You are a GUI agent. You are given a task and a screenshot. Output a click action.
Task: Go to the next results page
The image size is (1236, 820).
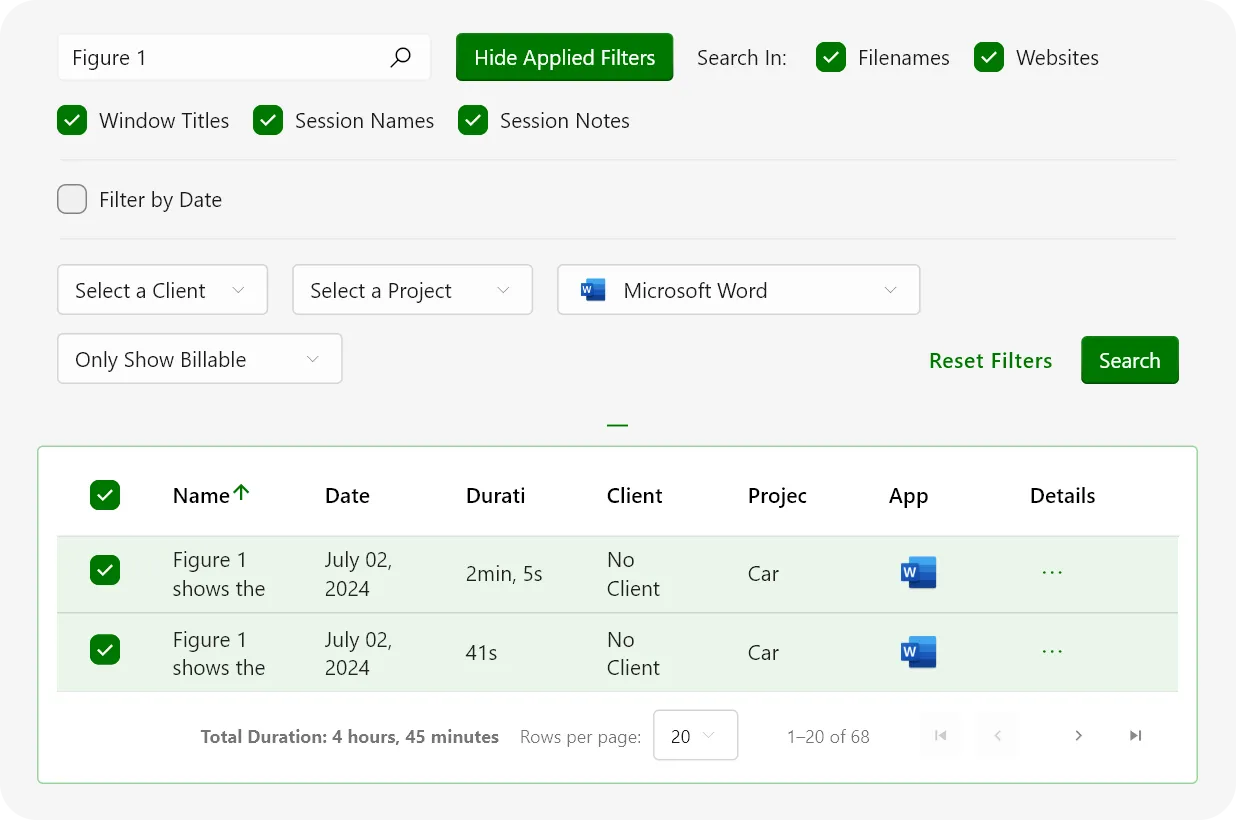pyautogui.click(x=1078, y=736)
